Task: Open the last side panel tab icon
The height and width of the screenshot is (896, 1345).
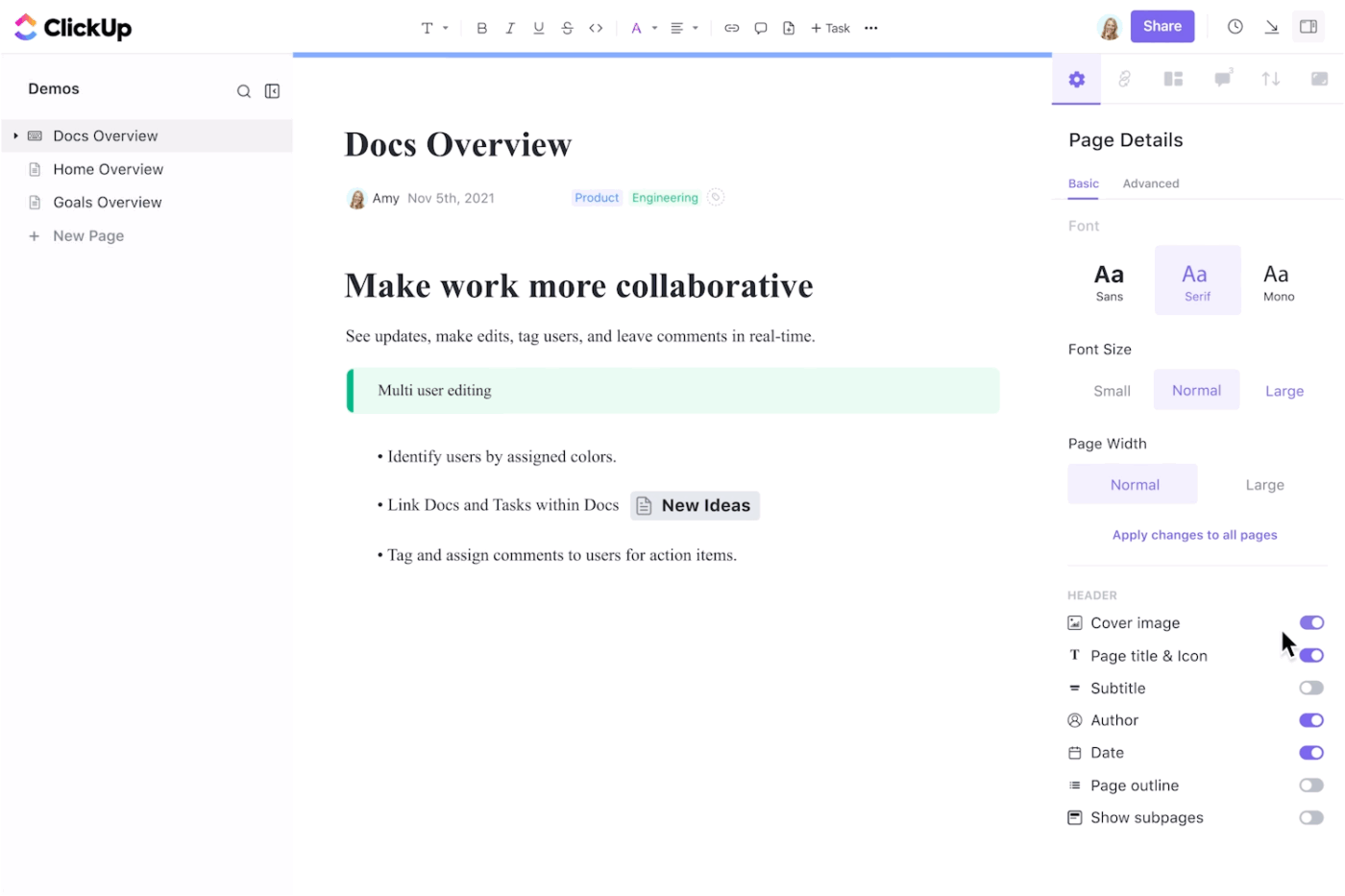Action: point(1320,80)
